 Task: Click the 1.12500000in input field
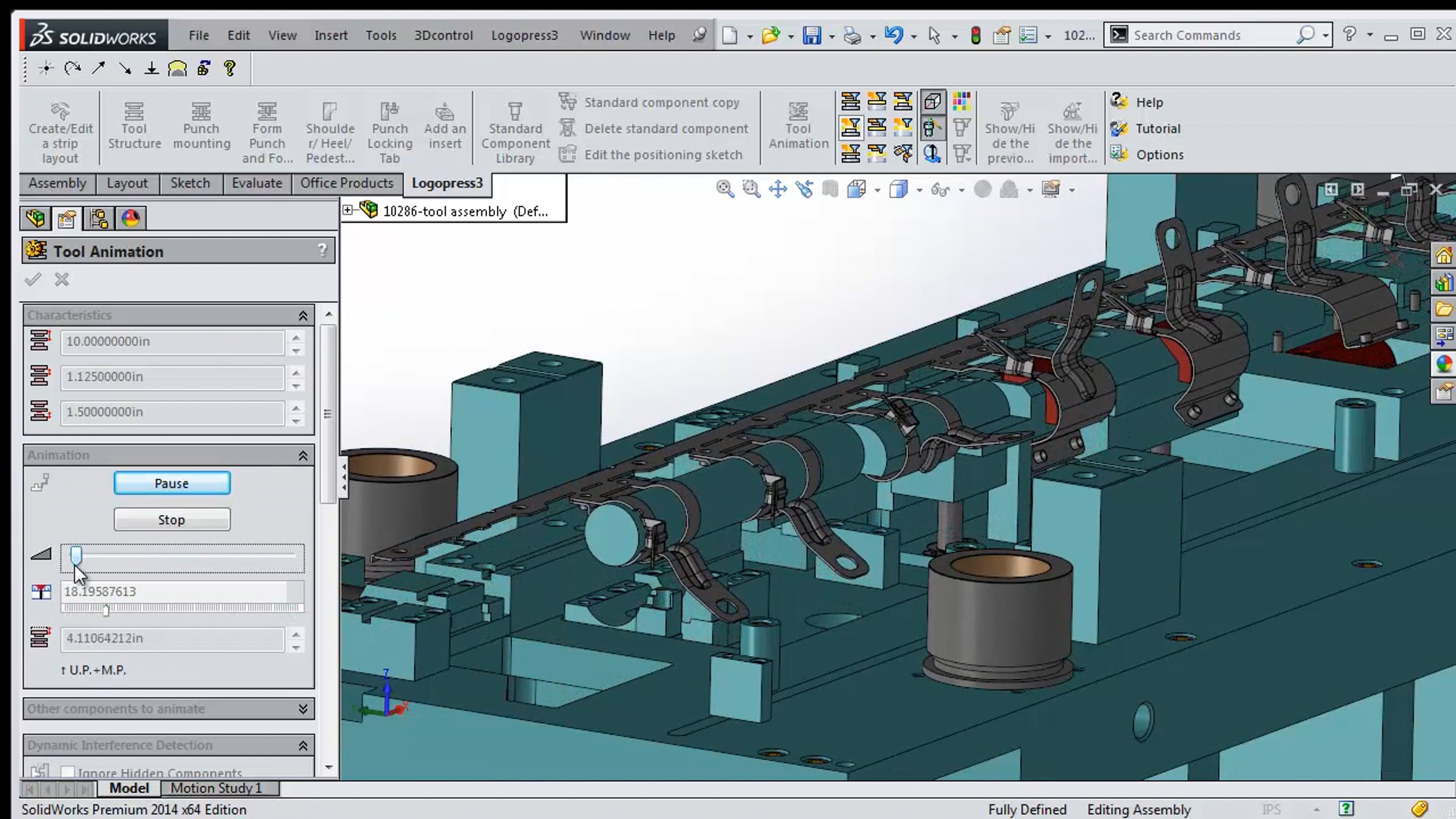172,377
